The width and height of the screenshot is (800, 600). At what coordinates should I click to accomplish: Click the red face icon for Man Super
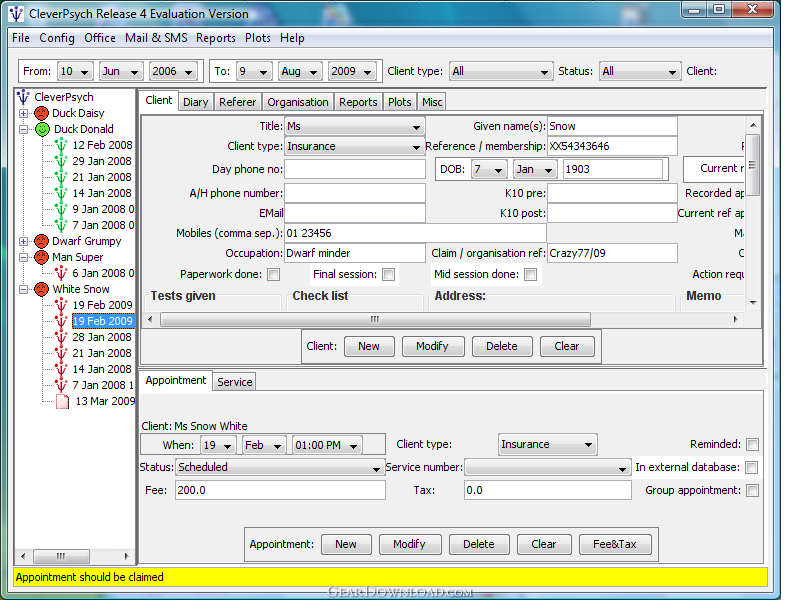pos(42,257)
